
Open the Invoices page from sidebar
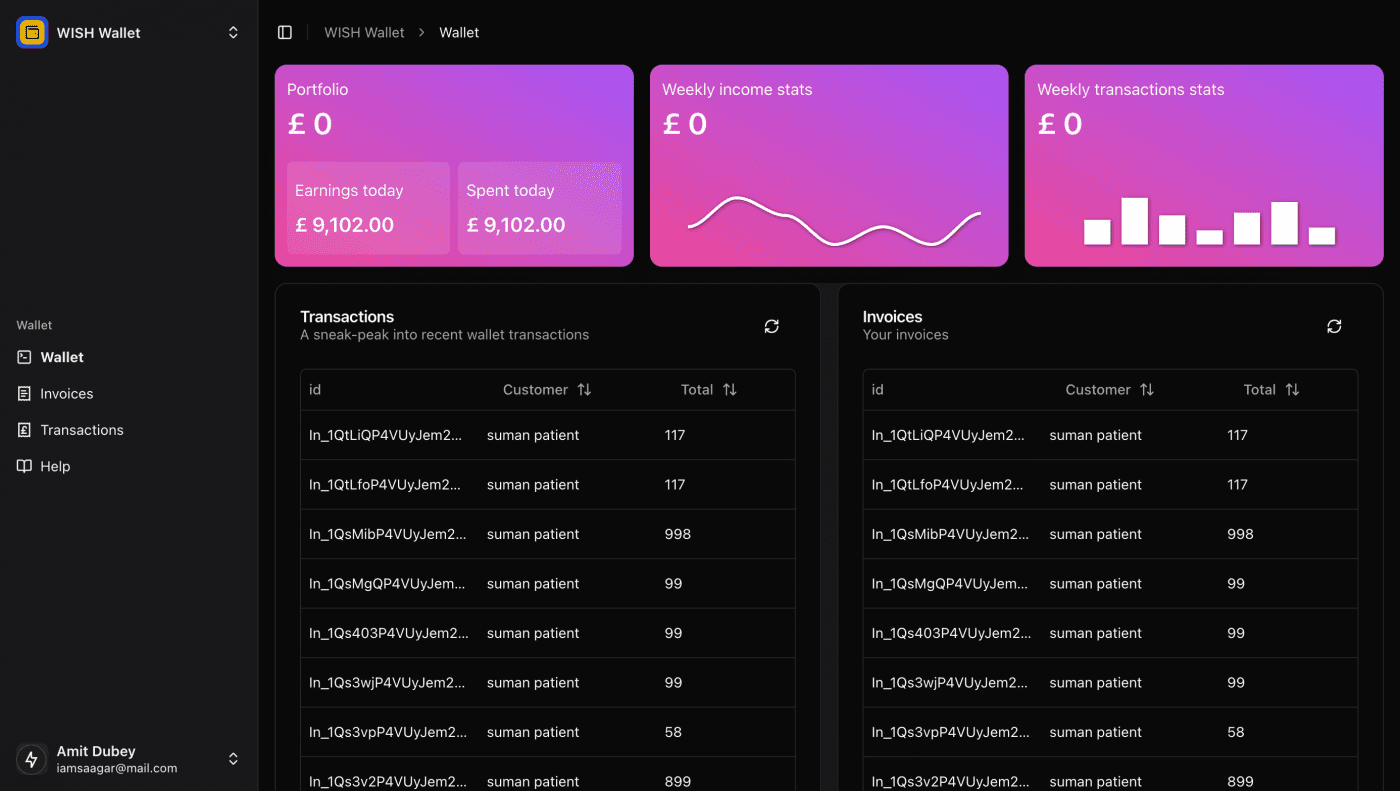pyautogui.click(x=67, y=394)
